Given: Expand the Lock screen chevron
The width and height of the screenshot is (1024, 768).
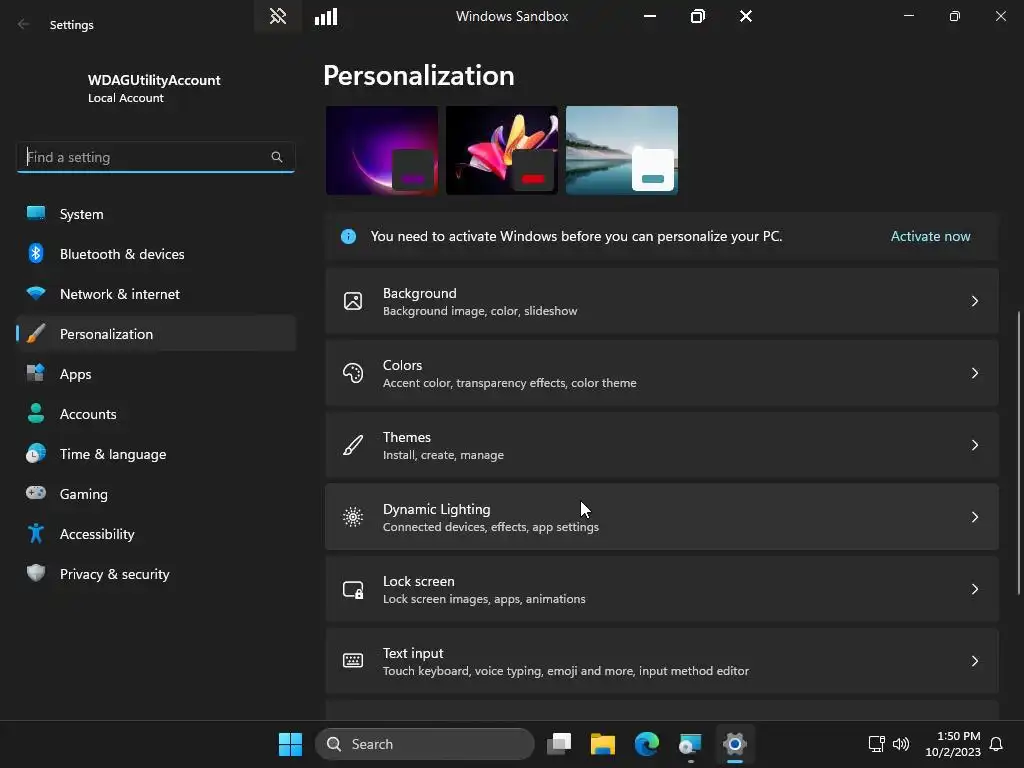Looking at the screenshot, I should [974, 589].
